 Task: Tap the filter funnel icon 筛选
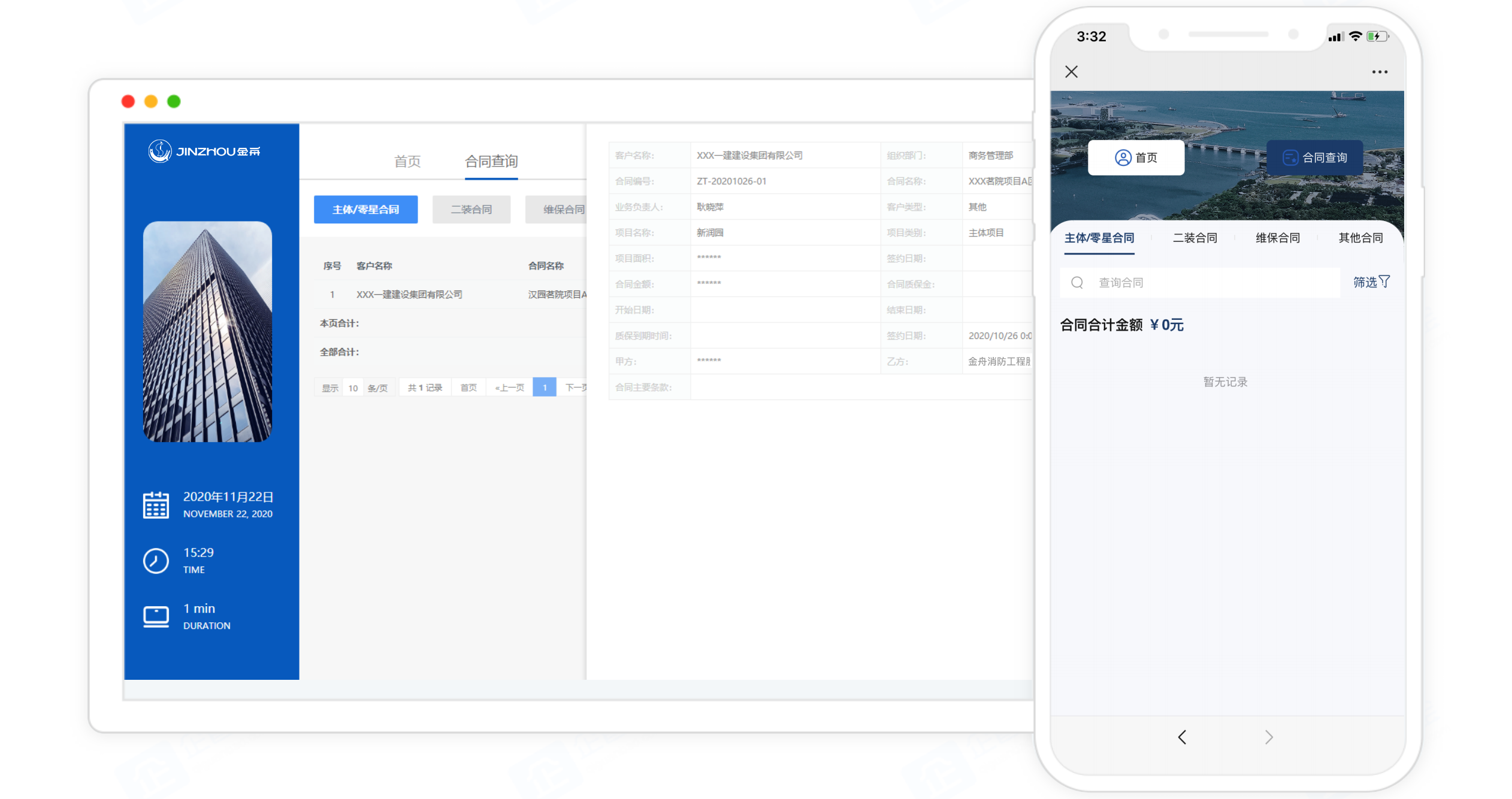coord(1384,282)
